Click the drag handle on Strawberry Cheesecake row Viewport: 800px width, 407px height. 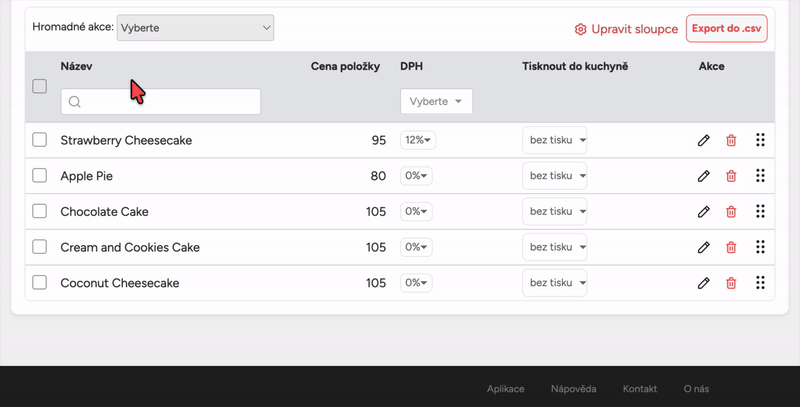(760, 141)
